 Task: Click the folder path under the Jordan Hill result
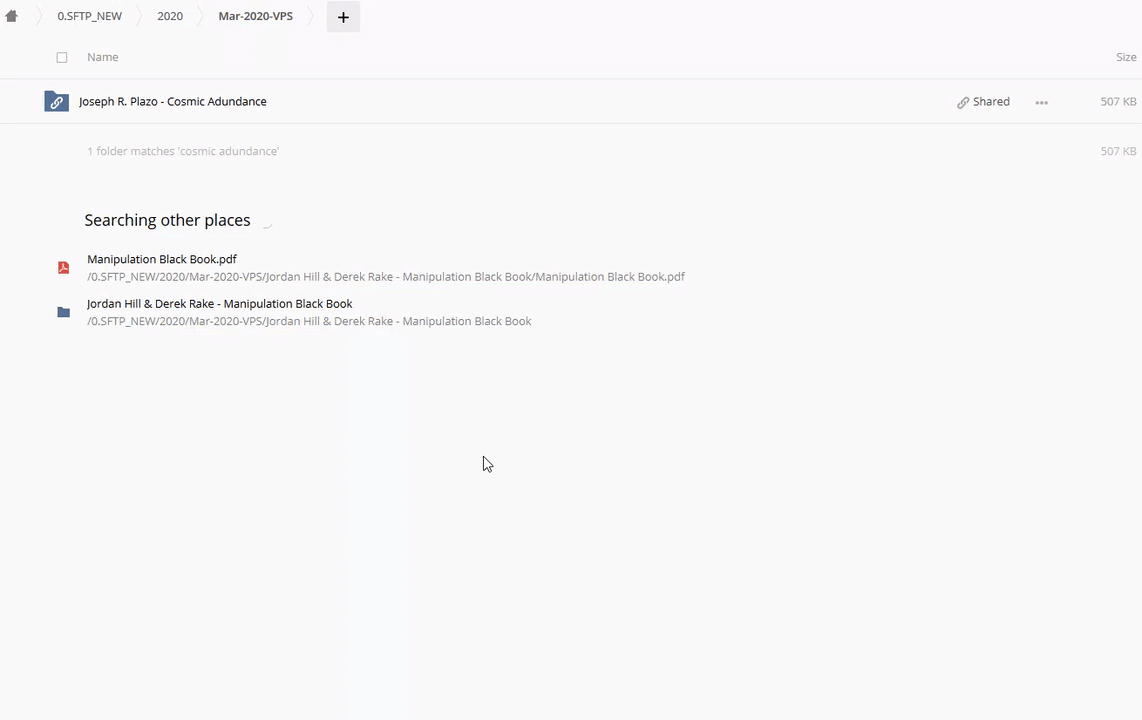(x=308, y=321)
